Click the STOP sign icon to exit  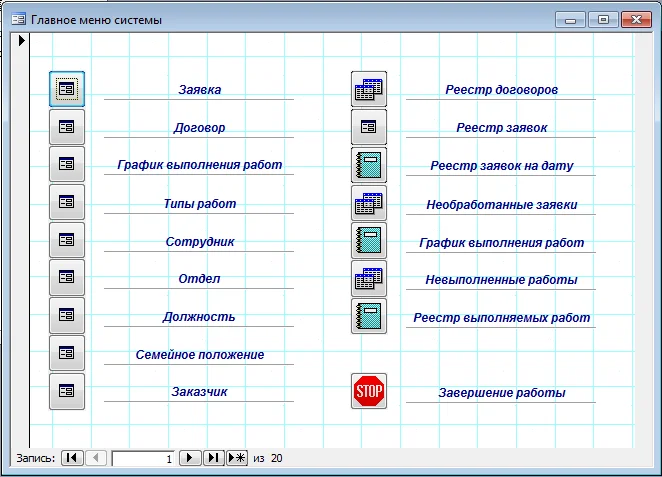[x=369, y=391]
